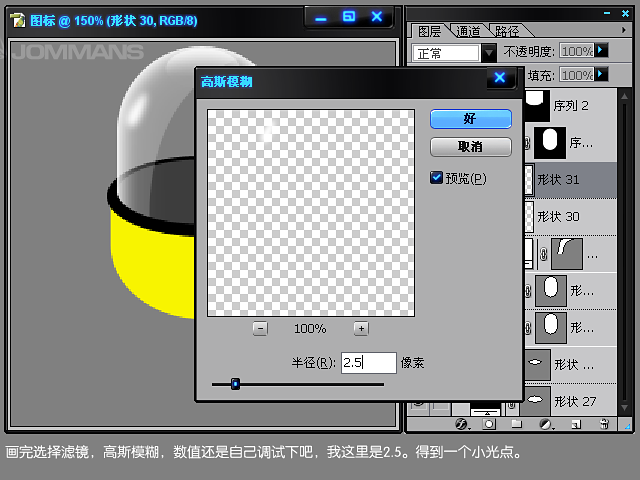Screen dimensions: 640x480
Task: Click the add layer mask icon
Action: click(489, 424)
